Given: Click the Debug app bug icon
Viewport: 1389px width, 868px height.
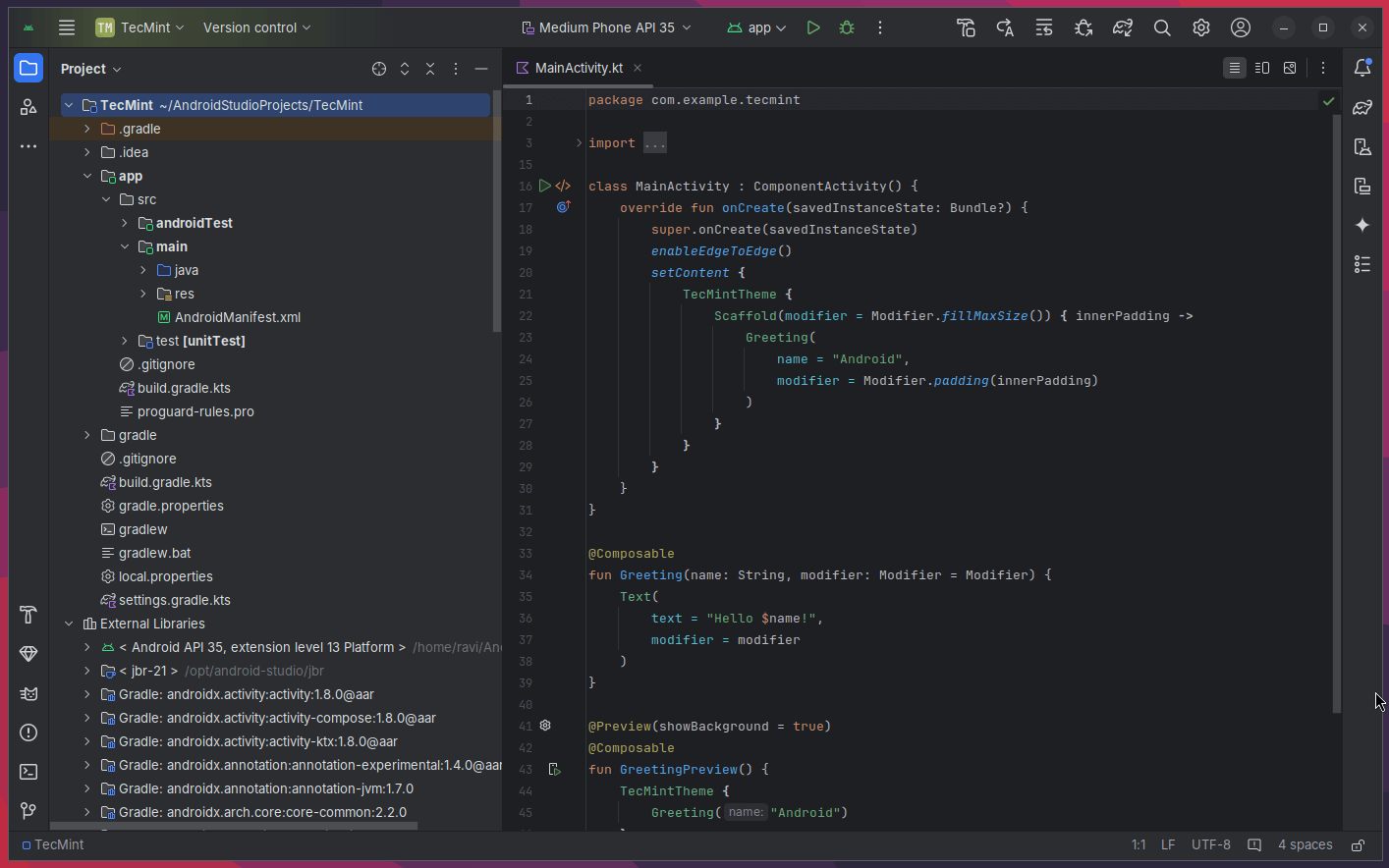Looking at the screenshot, I should [847, 27].
